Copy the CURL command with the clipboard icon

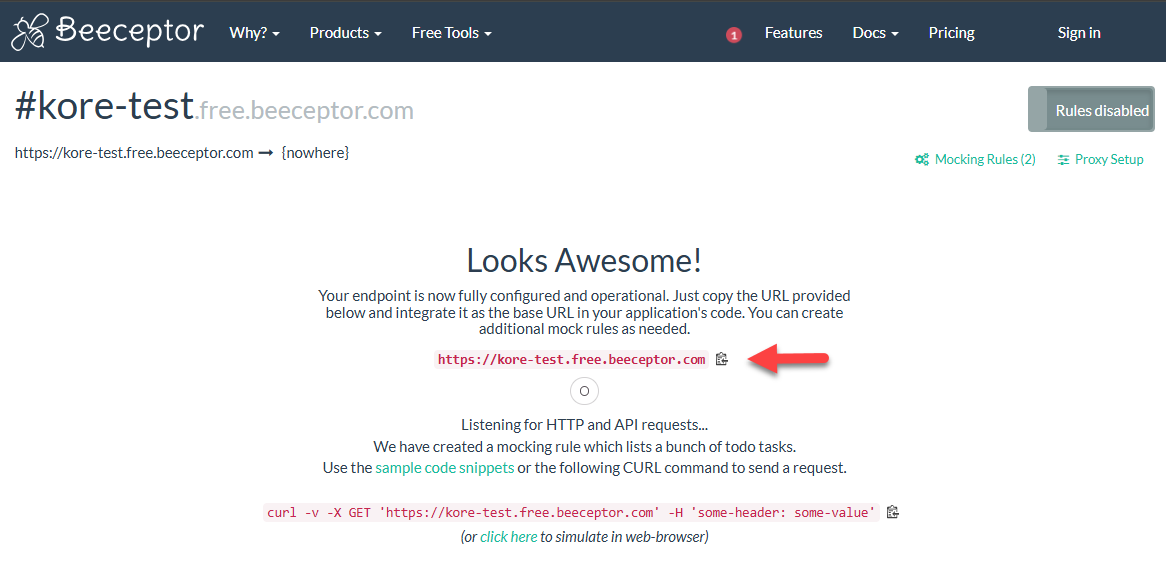(893, 512)
